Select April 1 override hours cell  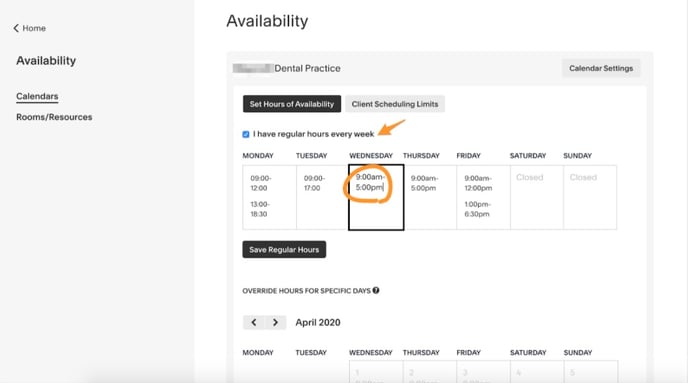coord(376,372)
